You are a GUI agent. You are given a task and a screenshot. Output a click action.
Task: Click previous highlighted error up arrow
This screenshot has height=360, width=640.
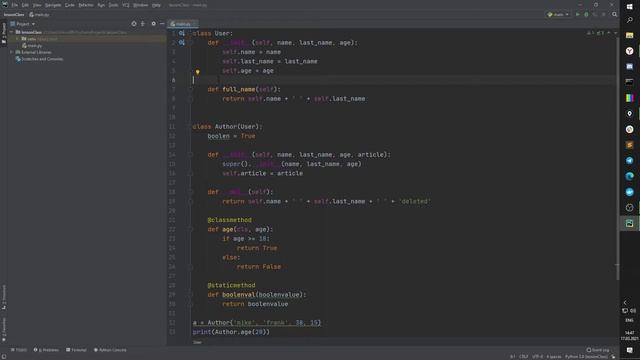[609, 33]
